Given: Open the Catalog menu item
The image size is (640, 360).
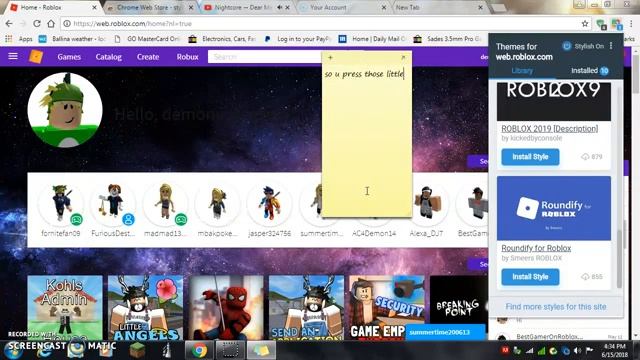Looking at the screenshot, I should [109, 57].
